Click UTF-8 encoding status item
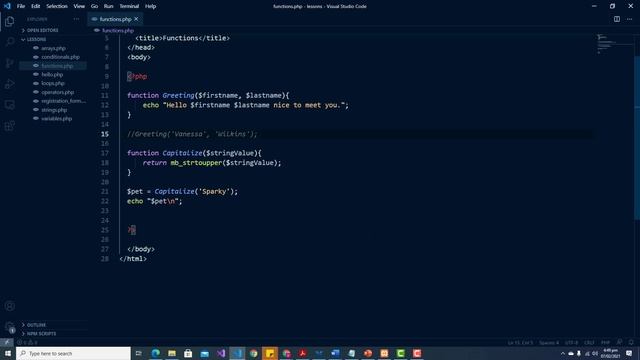The width and height of the screenshot is (640, 360). coord(571,342)
